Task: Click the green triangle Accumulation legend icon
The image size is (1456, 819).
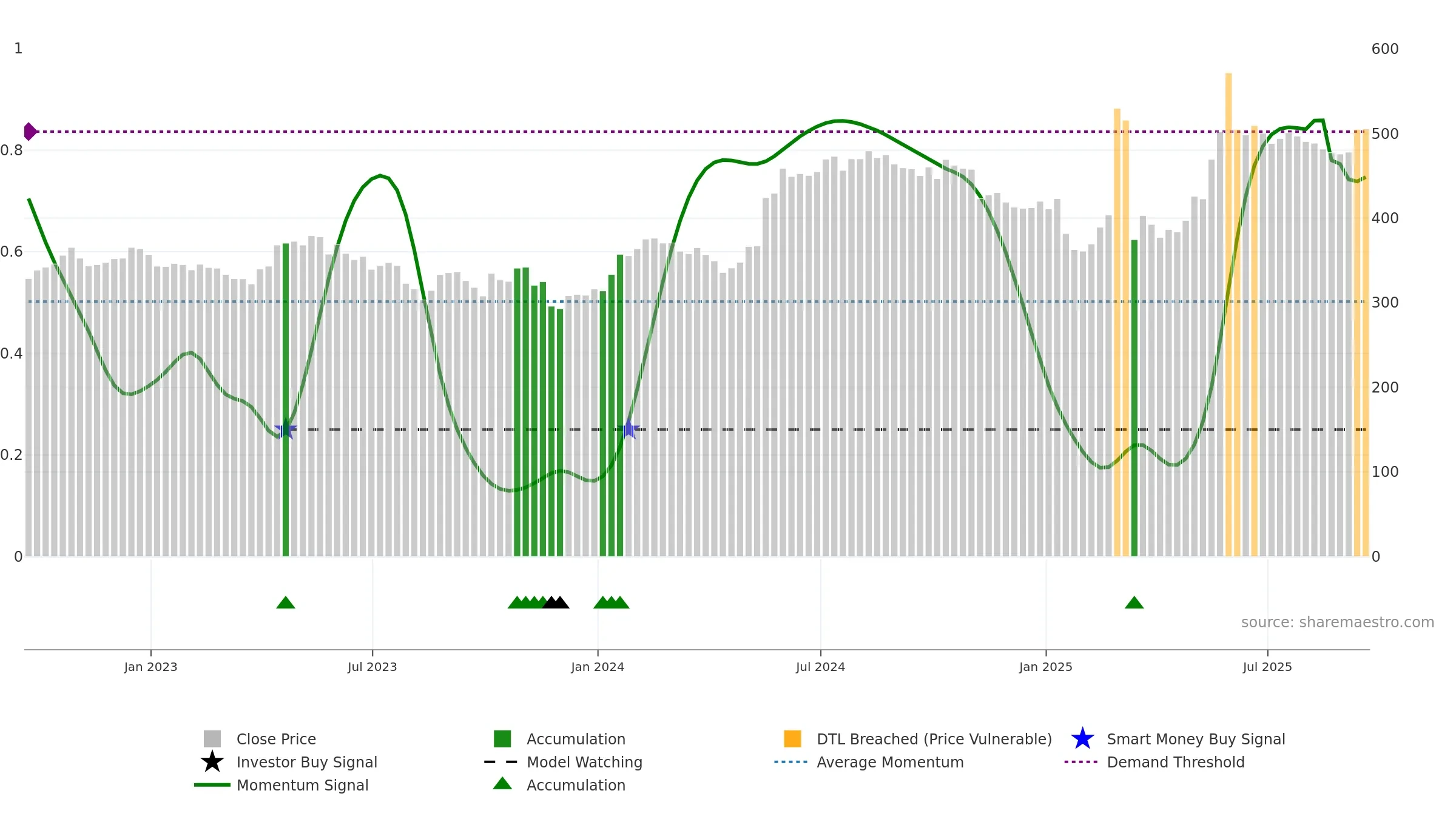Action: coord(502,784)
